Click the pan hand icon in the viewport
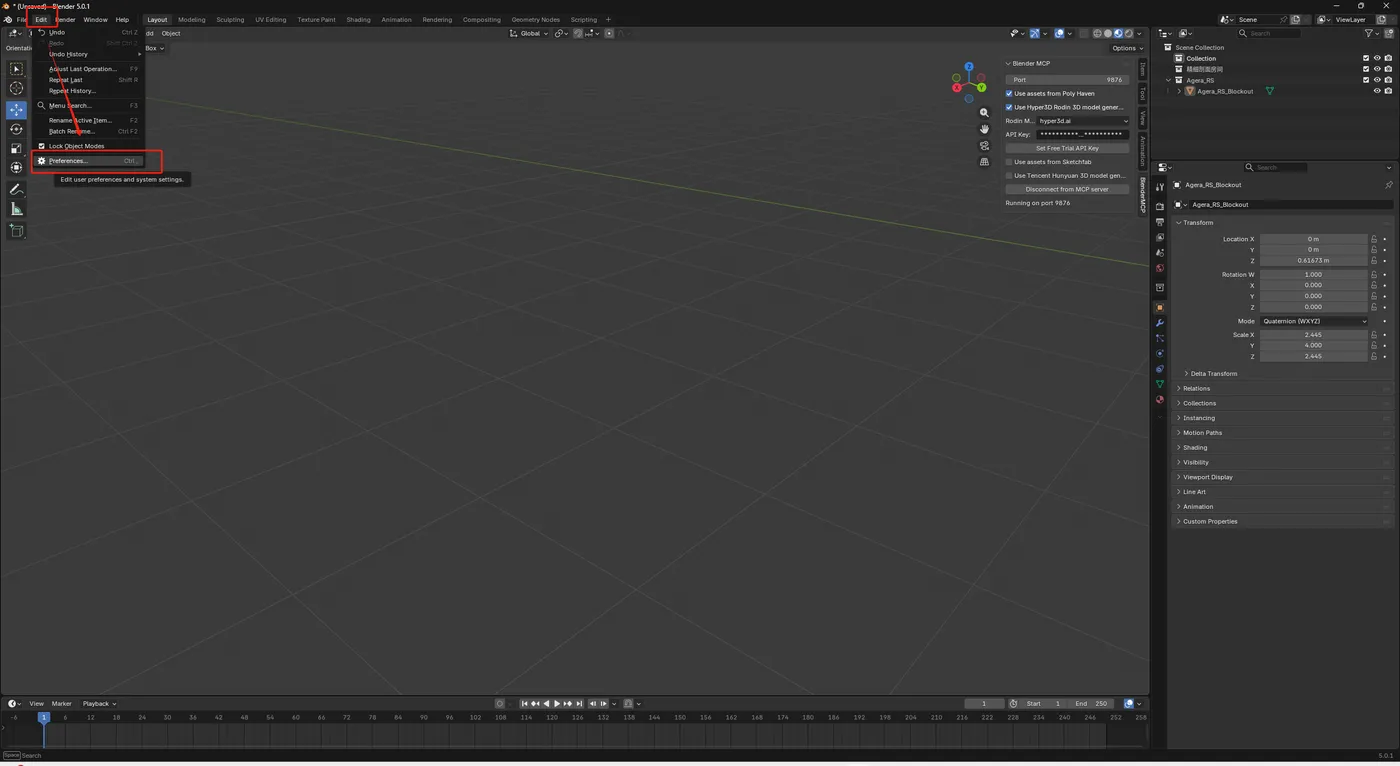1400x766 pixels. click(984, 129)
